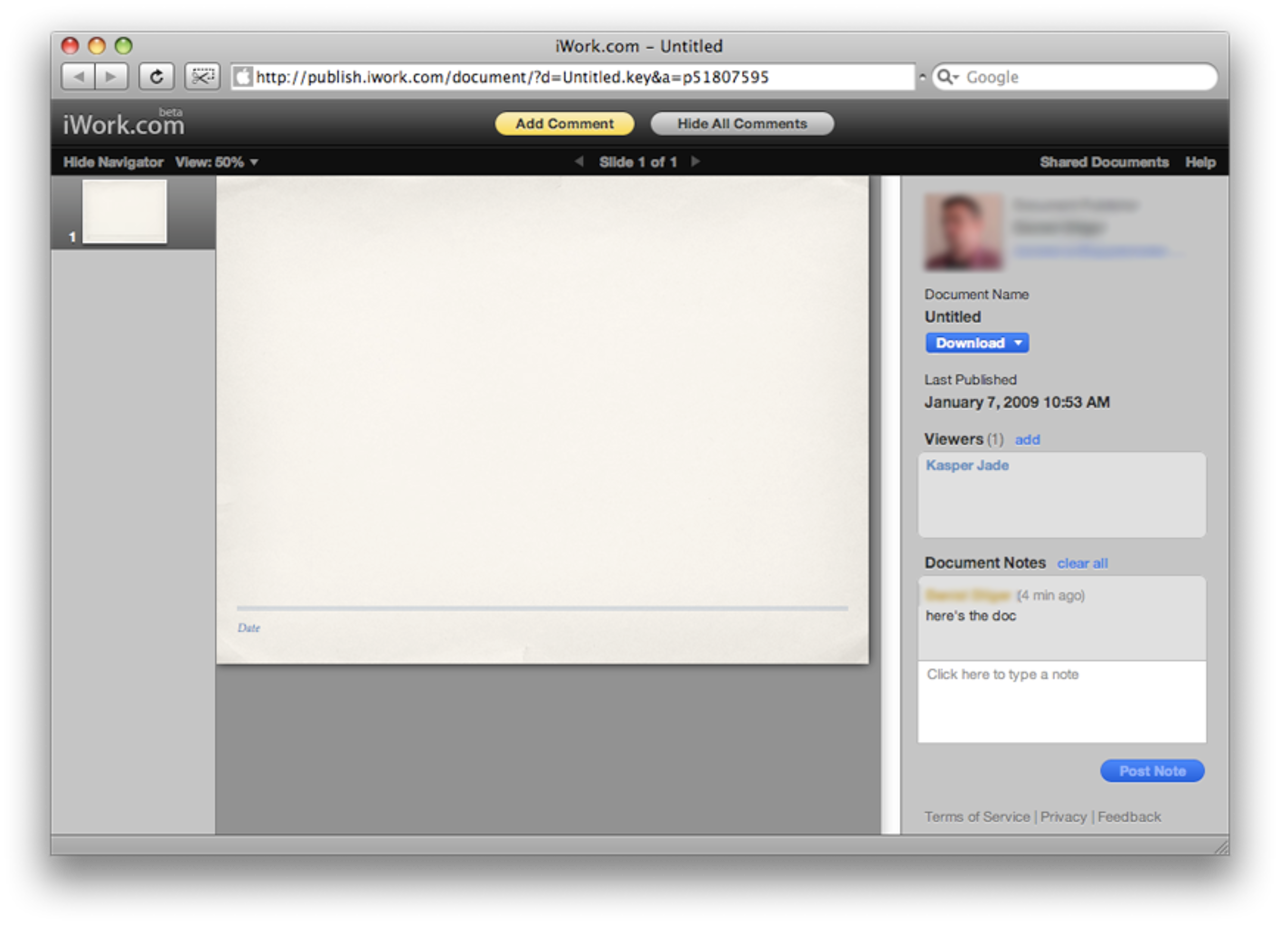Viewport: 1280px width, 925px height.
Task: Add Kasper Jade a new viewer via add link
Action: (x=1027, y=439)
